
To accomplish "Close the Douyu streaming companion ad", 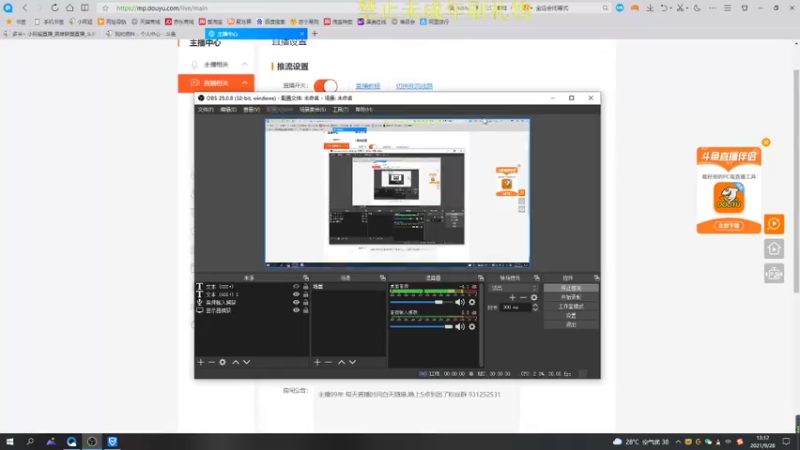I will point(766,142).
